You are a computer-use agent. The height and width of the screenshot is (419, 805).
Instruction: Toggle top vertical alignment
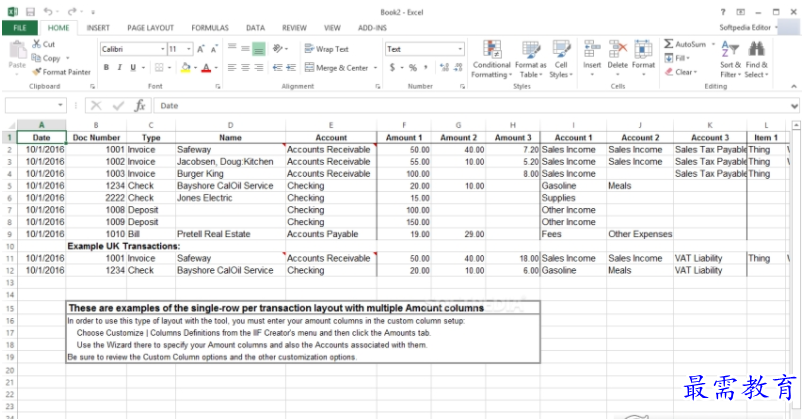click(x=232, y=48)
